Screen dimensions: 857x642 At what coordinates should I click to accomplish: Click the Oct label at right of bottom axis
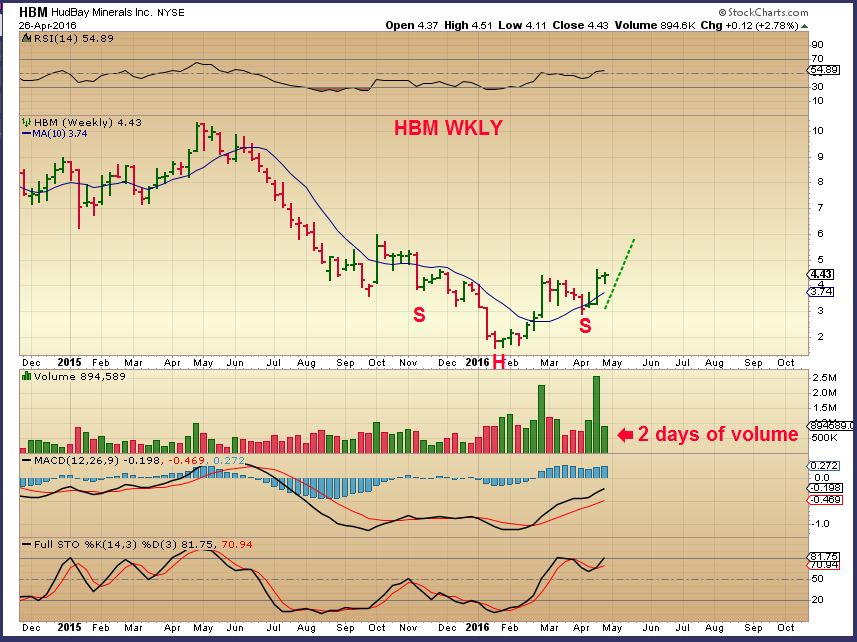785,627
